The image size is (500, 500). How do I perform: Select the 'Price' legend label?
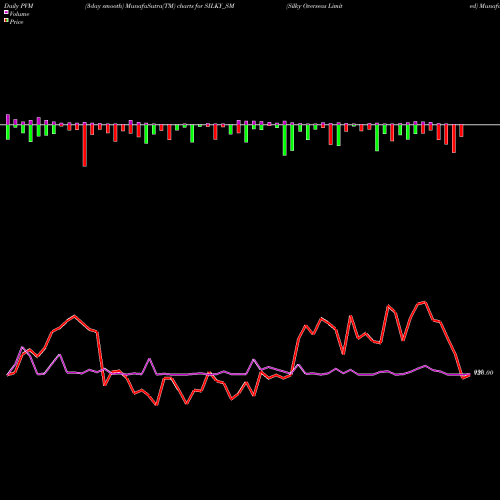[x=16, y=22]
